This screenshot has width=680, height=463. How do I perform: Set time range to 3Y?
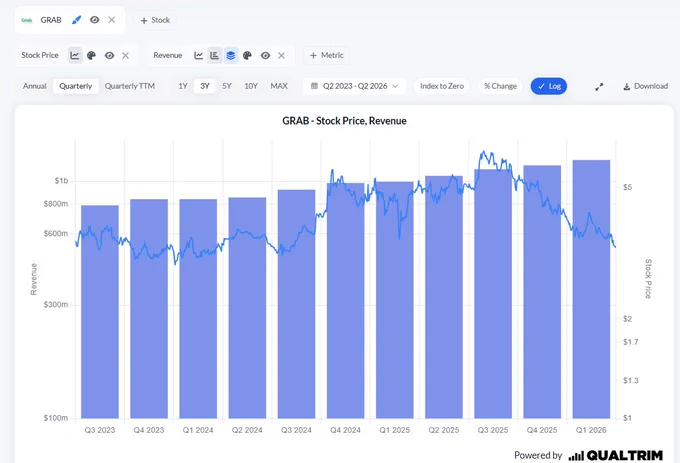[205, 86]
